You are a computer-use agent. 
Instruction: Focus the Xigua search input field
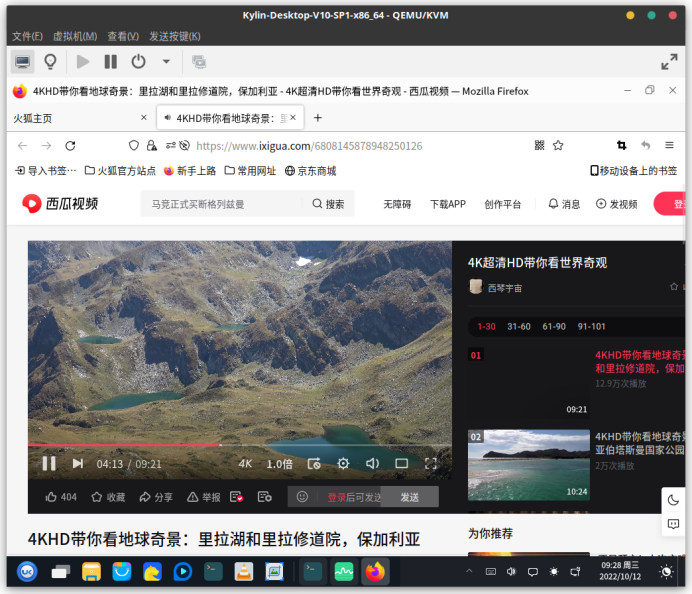coord(221,204)
